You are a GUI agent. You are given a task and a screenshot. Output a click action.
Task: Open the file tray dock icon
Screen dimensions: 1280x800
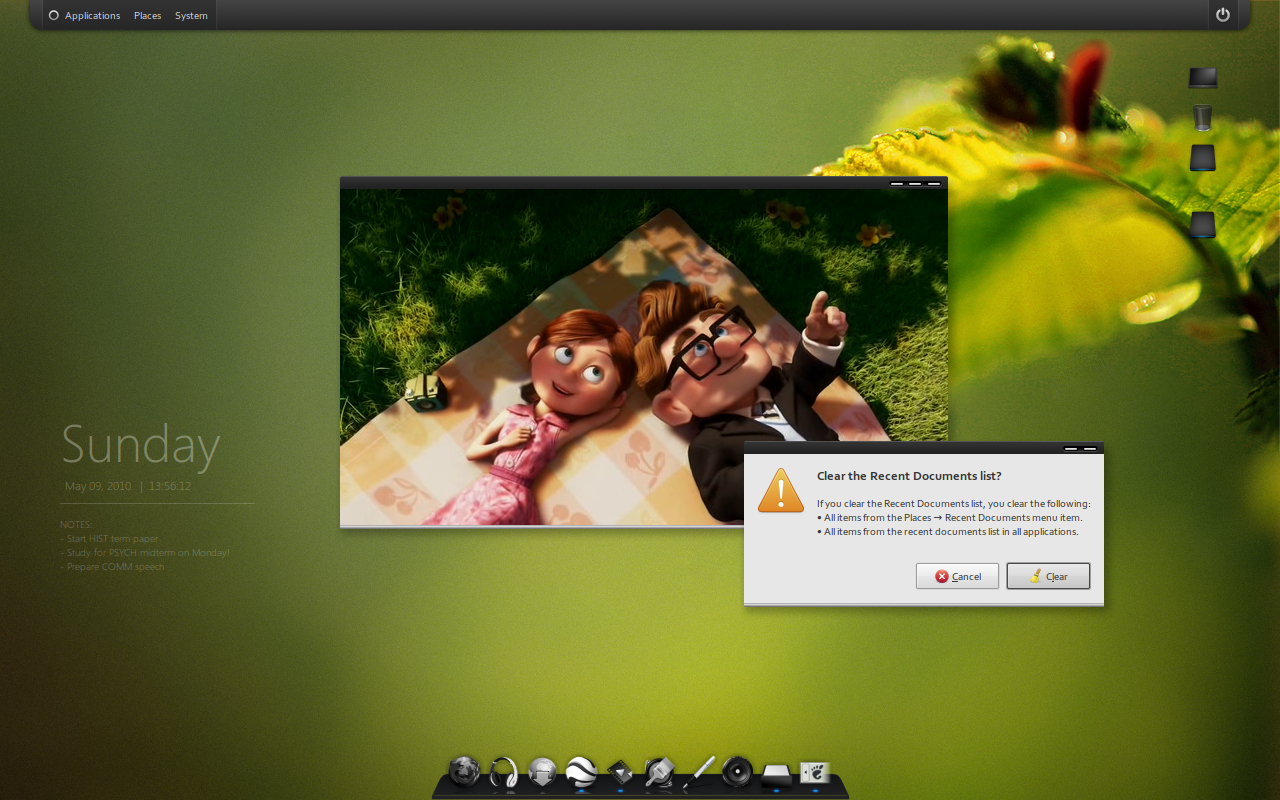[777, 774]
